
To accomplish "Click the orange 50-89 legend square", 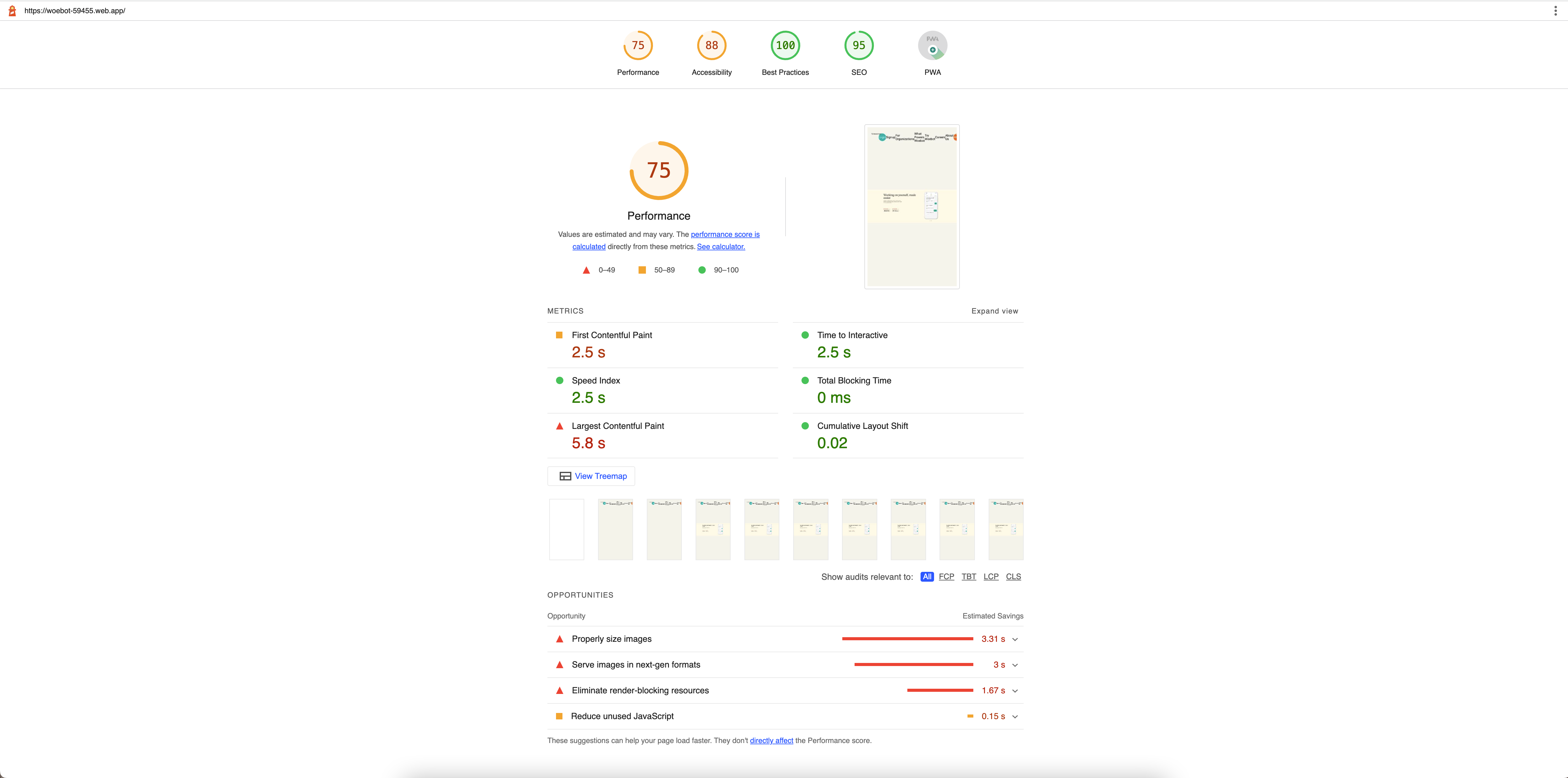I will point(642,270).
